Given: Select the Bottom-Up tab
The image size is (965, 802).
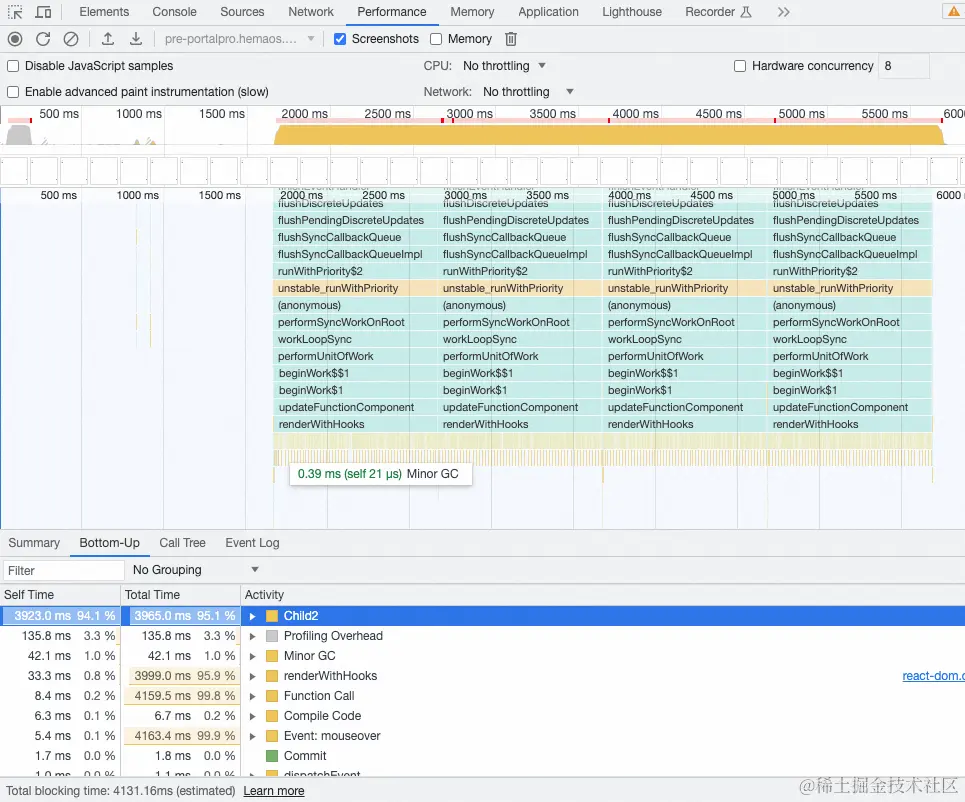Looking at the screenshot, I should coord(110,543).
